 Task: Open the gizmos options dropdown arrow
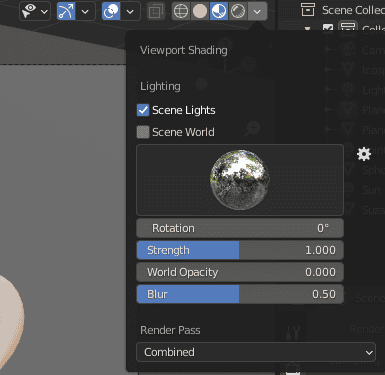point(85,12)
